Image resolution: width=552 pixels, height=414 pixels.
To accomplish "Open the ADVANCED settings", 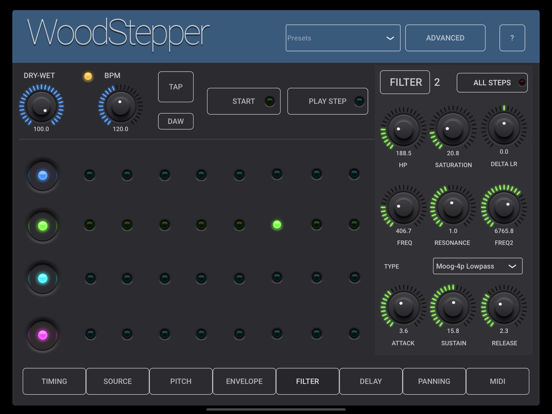I will 445,38.
